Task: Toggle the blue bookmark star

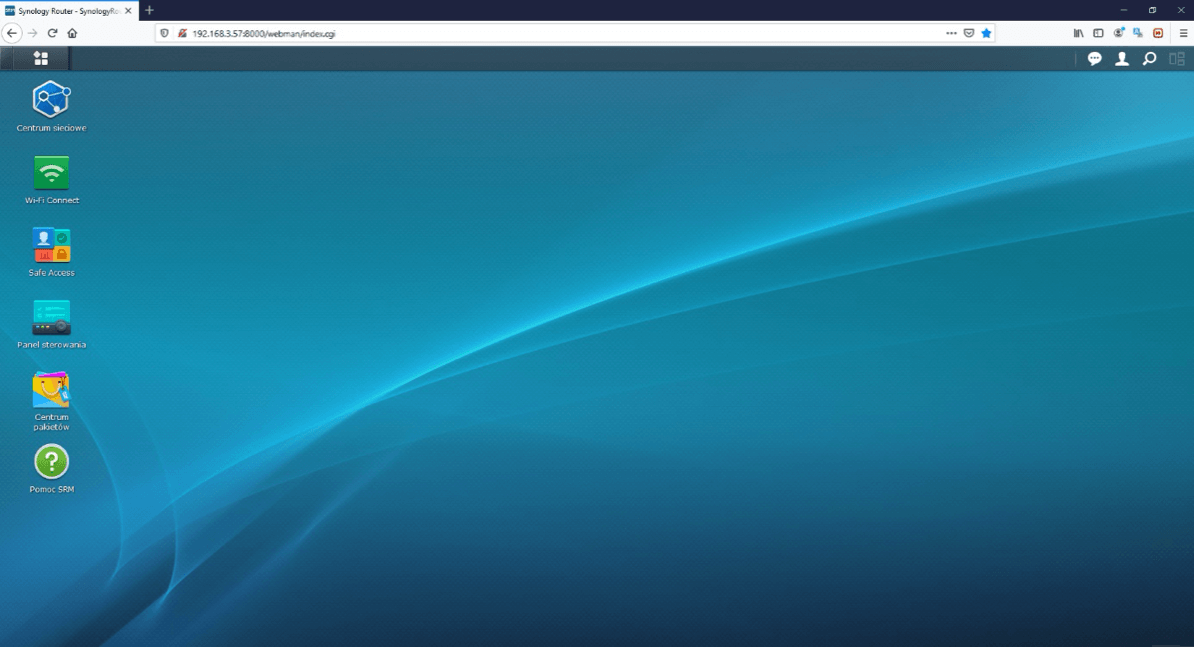Action: (986, 33)
